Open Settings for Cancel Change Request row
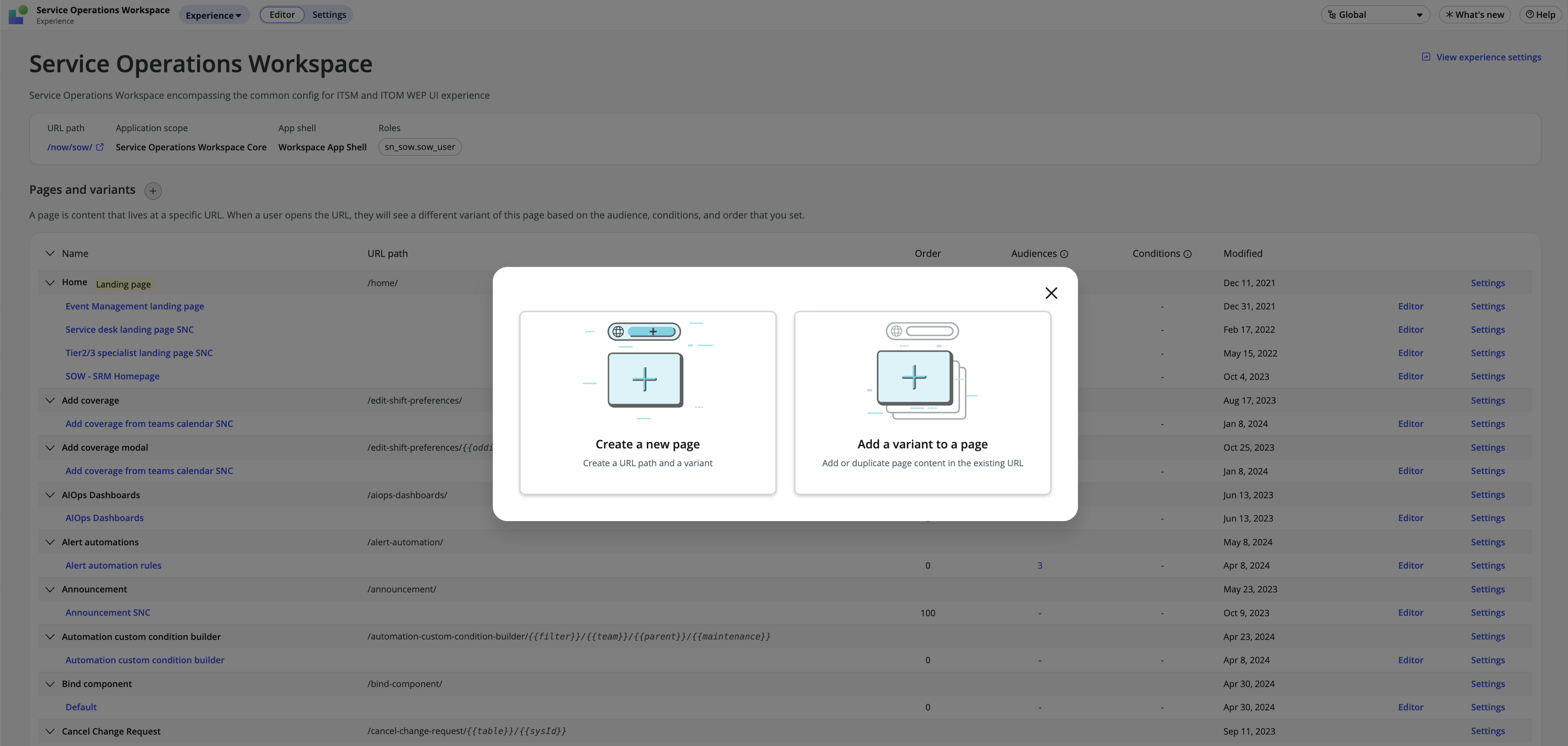Screen dimensions: 1568x746 coord(1488,731)
